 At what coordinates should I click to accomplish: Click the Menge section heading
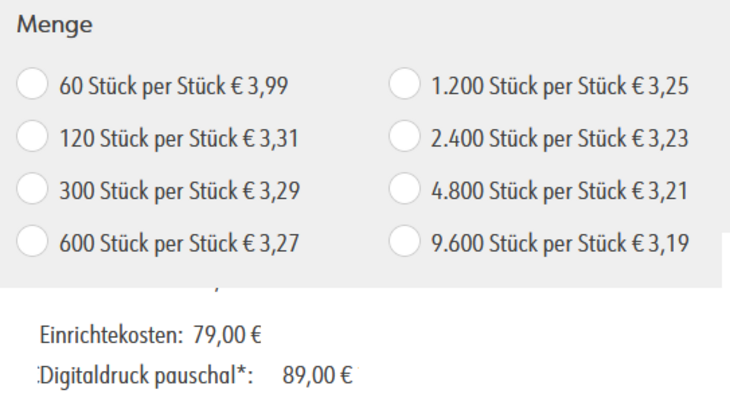click(x=55, y=26)
